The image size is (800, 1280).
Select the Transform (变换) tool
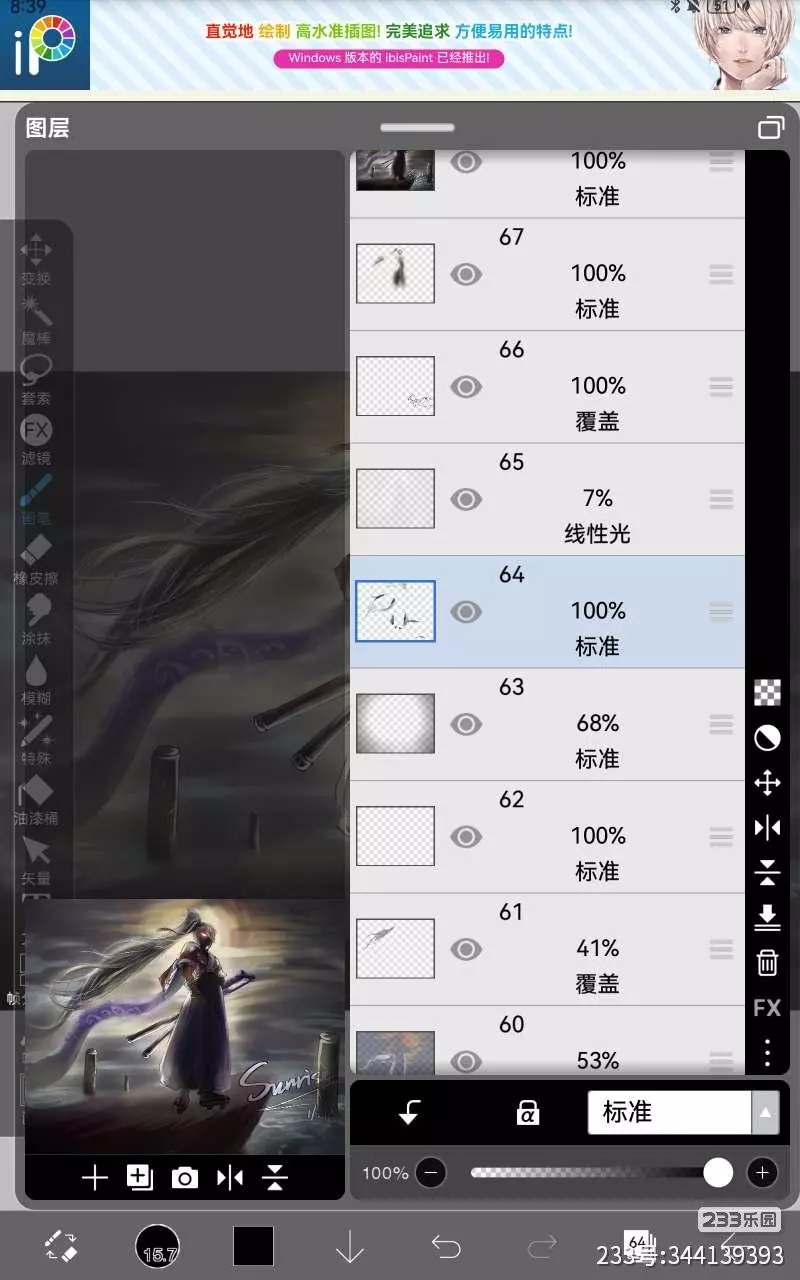36,258
